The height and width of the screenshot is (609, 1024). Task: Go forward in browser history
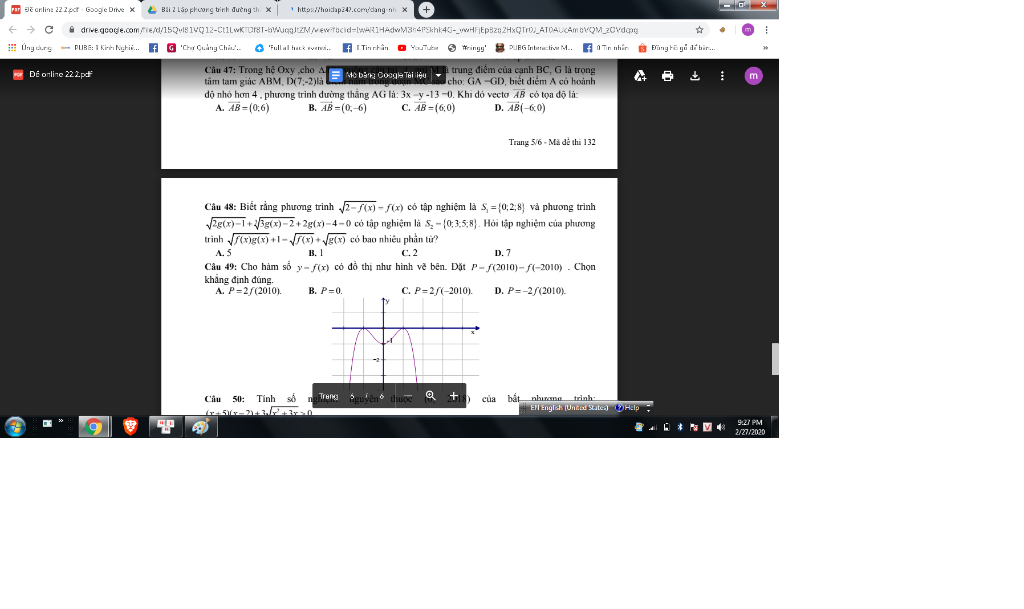point(31,29)
